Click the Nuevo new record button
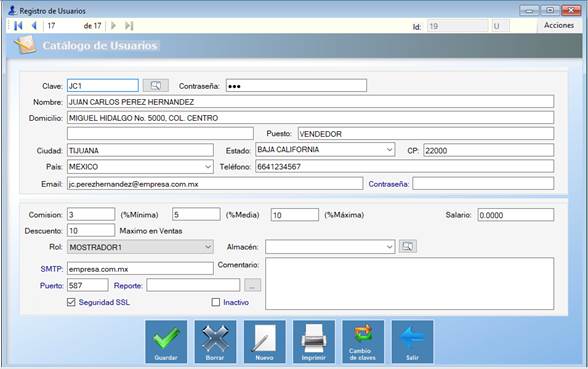This screenshot has height=369, width=588. tap(264, 342)
